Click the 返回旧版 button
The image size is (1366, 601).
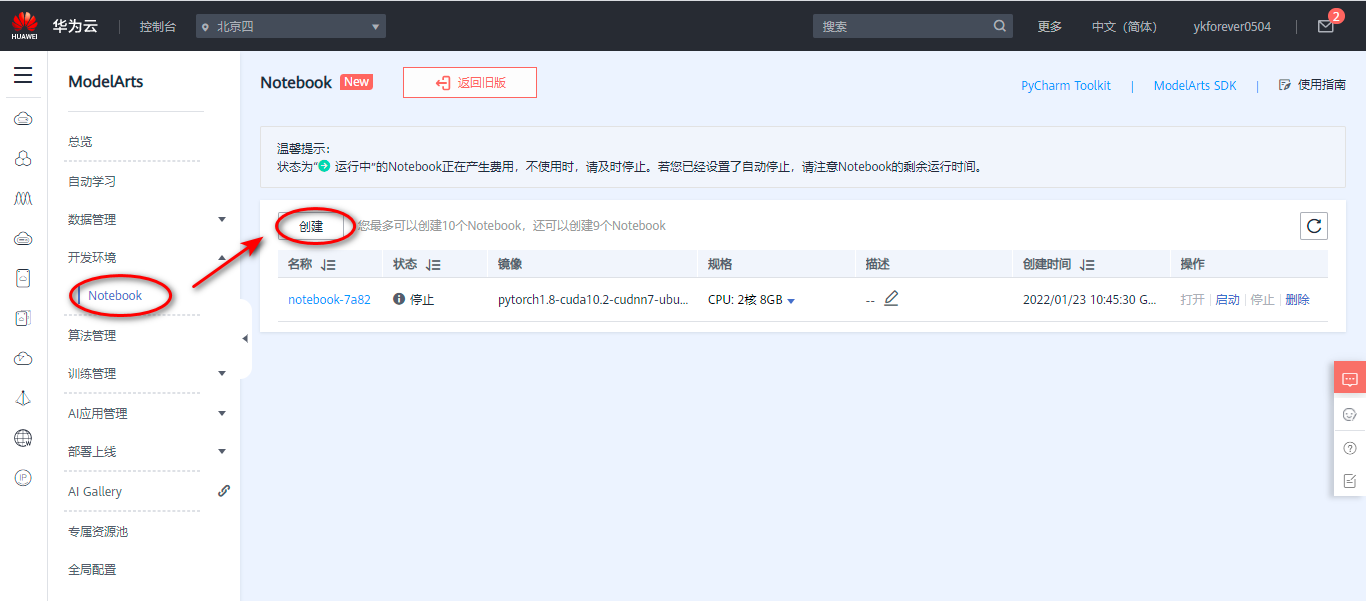(x=470, y=83)
